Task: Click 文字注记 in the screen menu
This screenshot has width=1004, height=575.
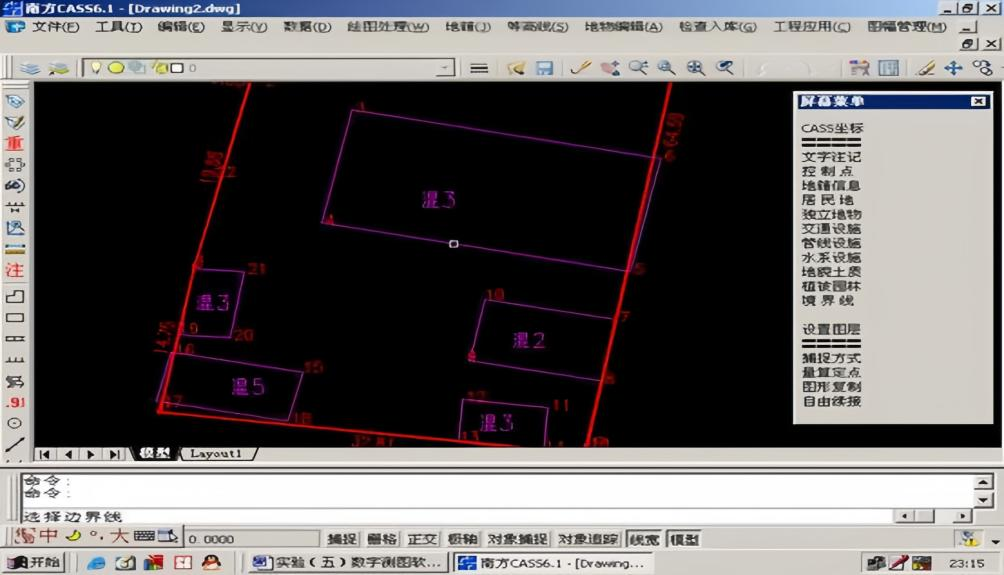Action: (x=830, y=157)
